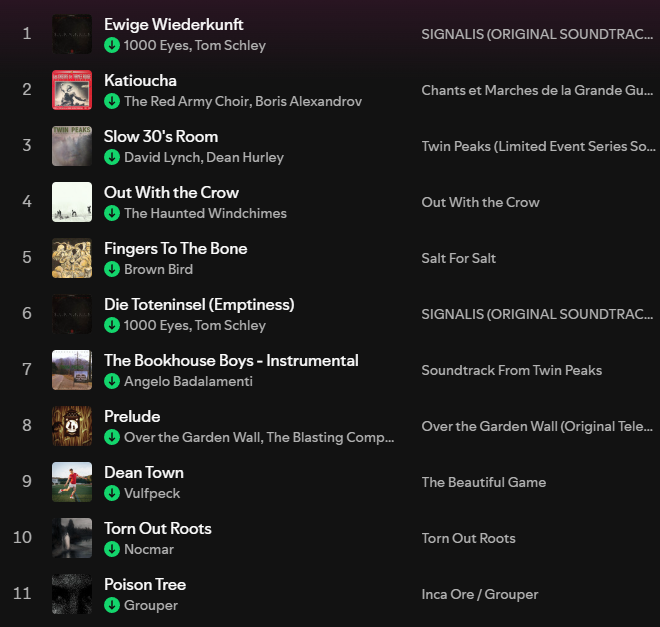660x627 pixels.
Task: Open Brown Bird artist page
Action: click(158, 269)
